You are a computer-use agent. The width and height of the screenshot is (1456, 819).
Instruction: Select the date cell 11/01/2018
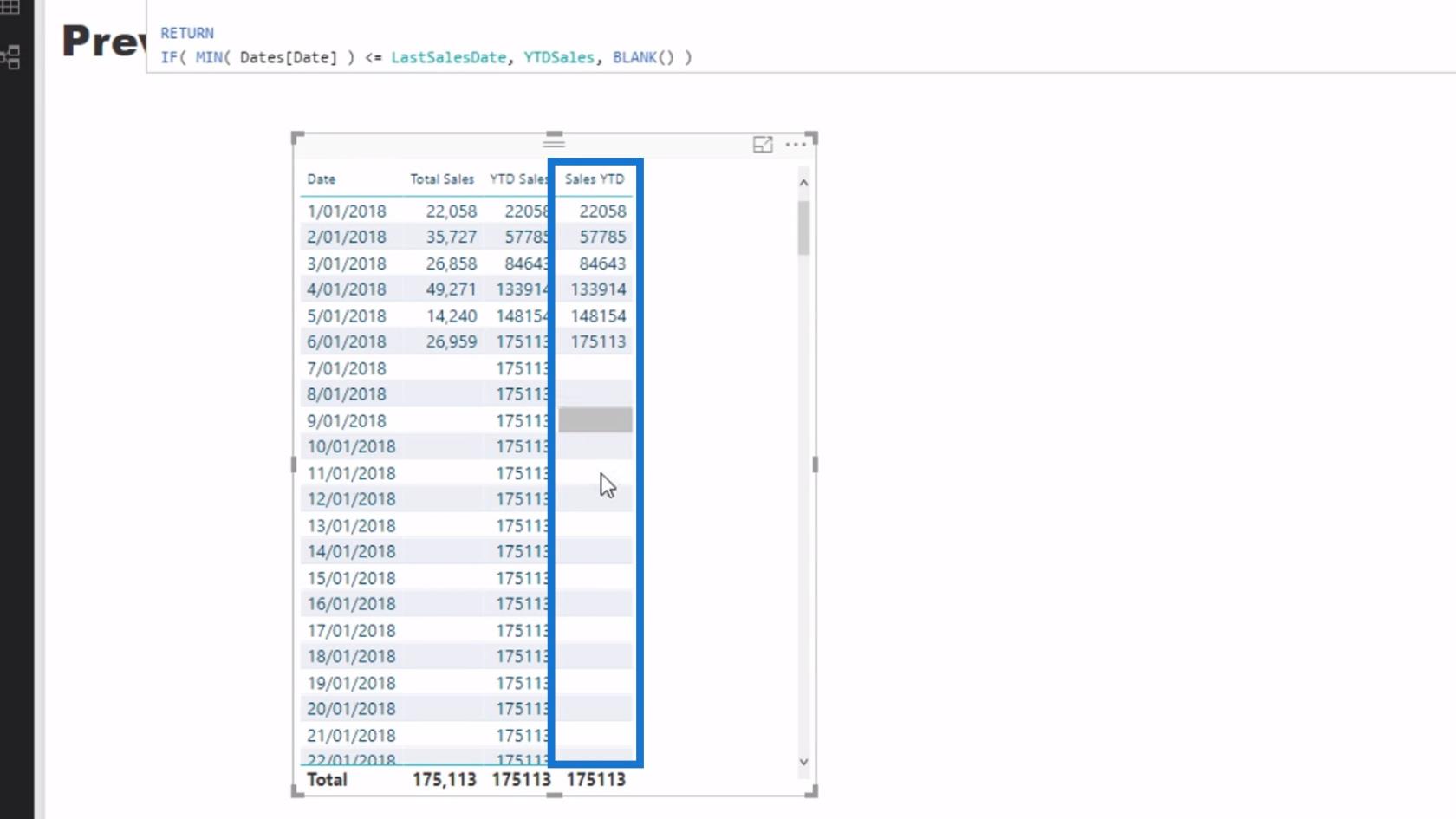pyautogui.click(x=351, y=473)
